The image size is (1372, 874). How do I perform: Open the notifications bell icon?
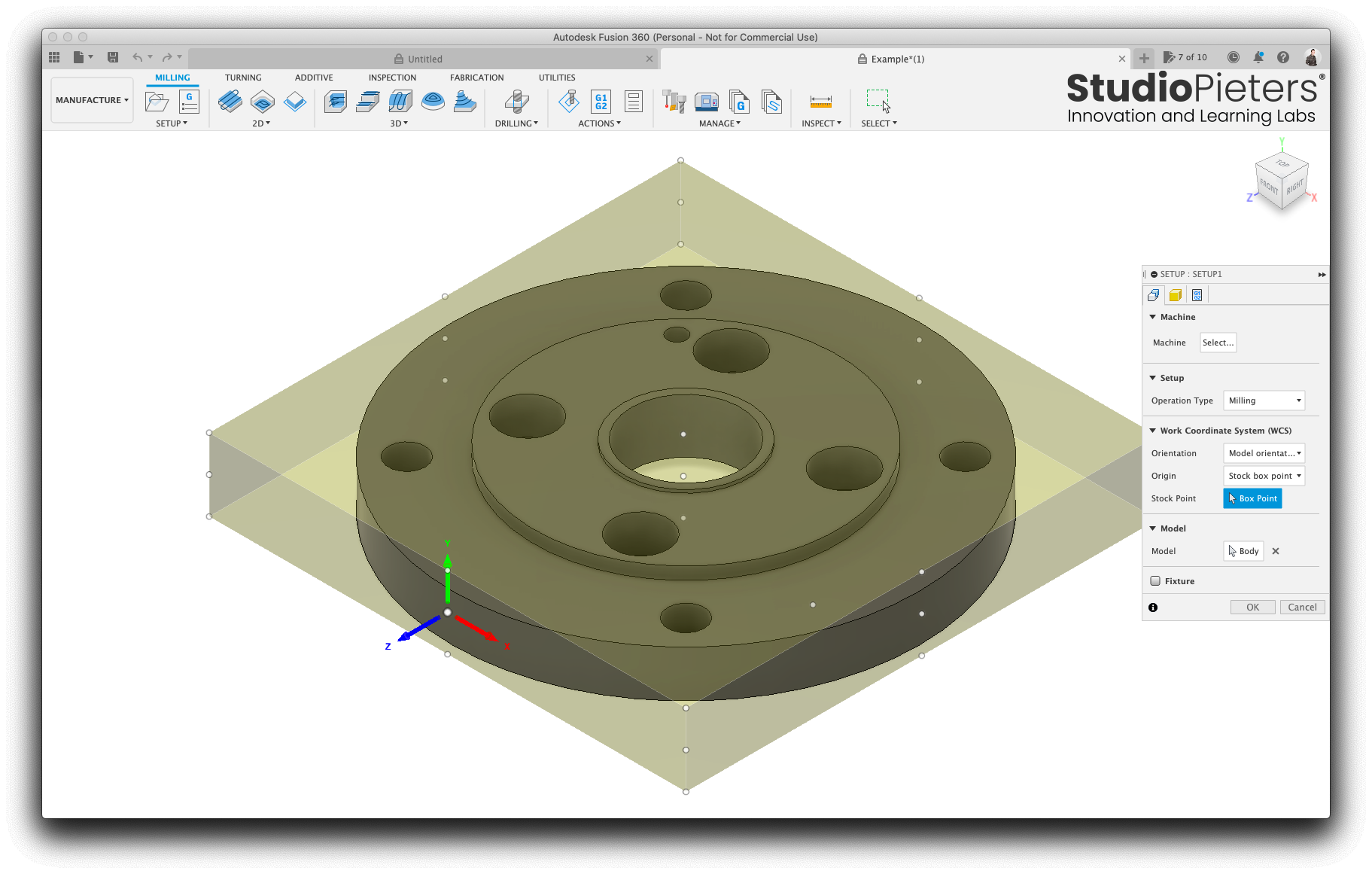point(1258,57)
